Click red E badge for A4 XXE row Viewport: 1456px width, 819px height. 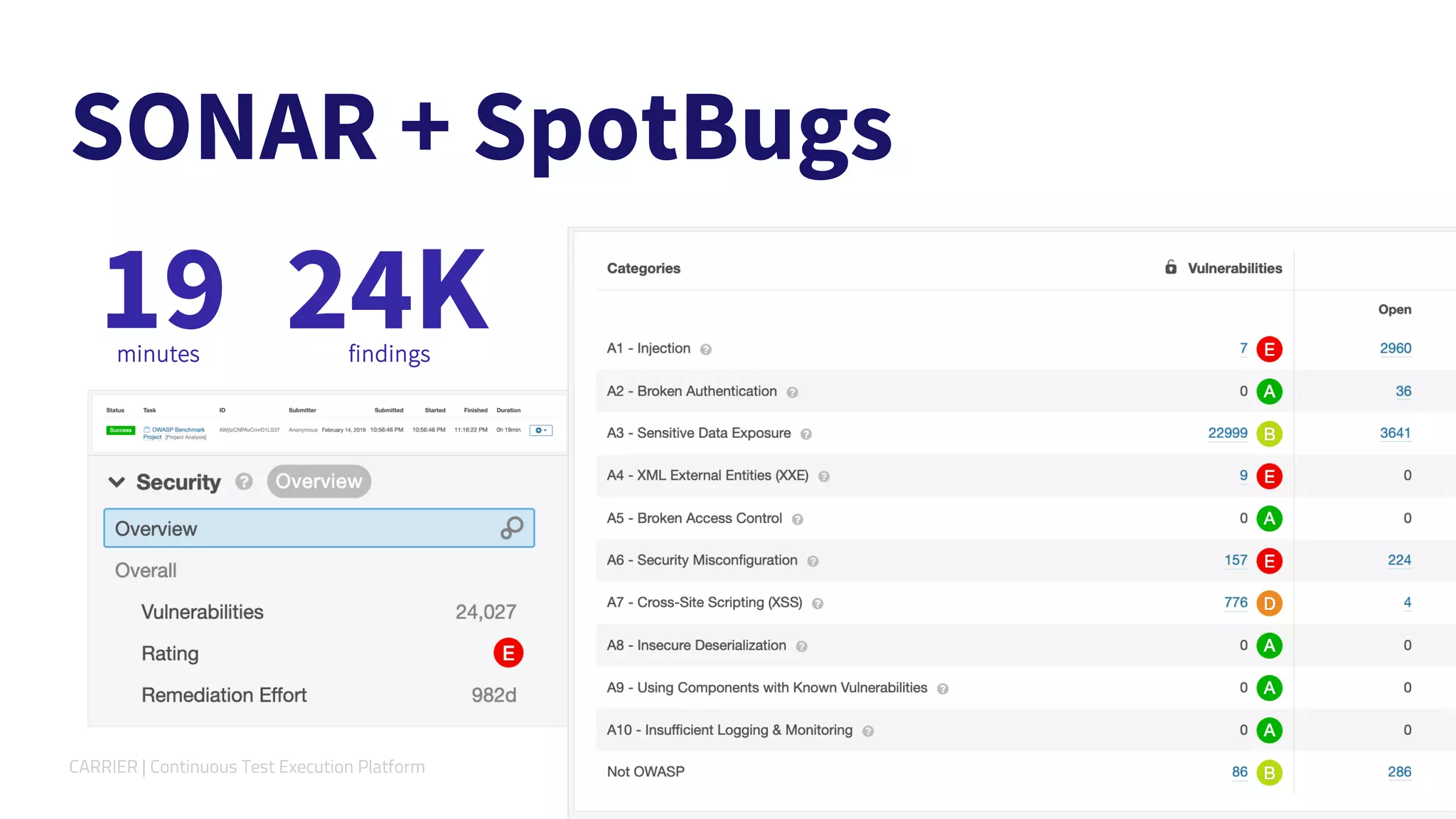tap(1269, 476)
